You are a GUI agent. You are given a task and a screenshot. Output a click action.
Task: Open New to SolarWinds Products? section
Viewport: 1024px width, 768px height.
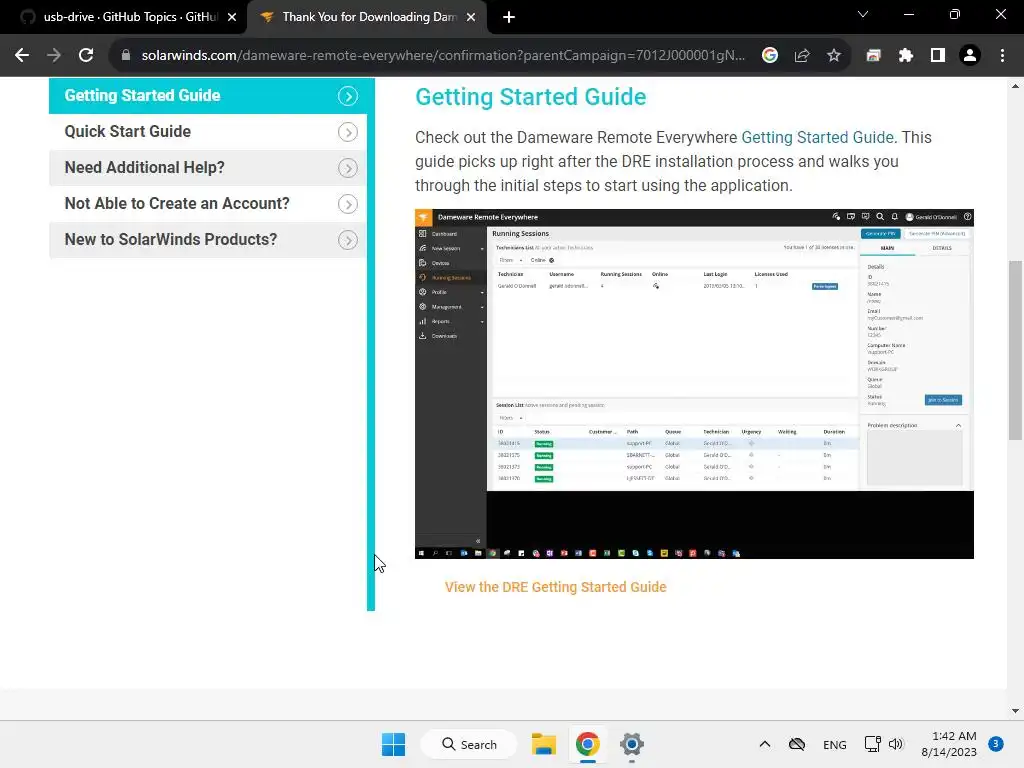point(208,240)
